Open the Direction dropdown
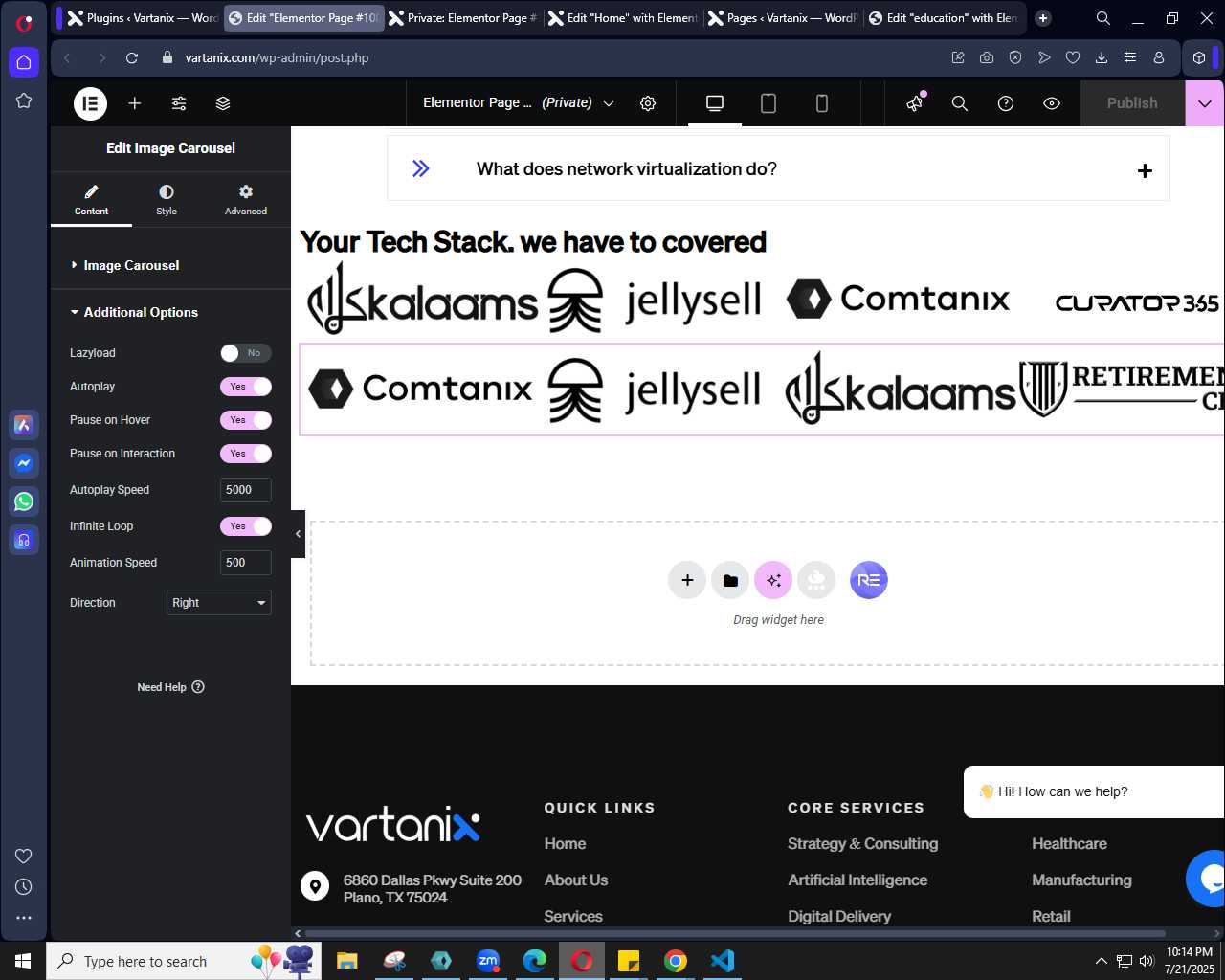The width and height of the screenshot is (1225, 980). coord(219,603)
